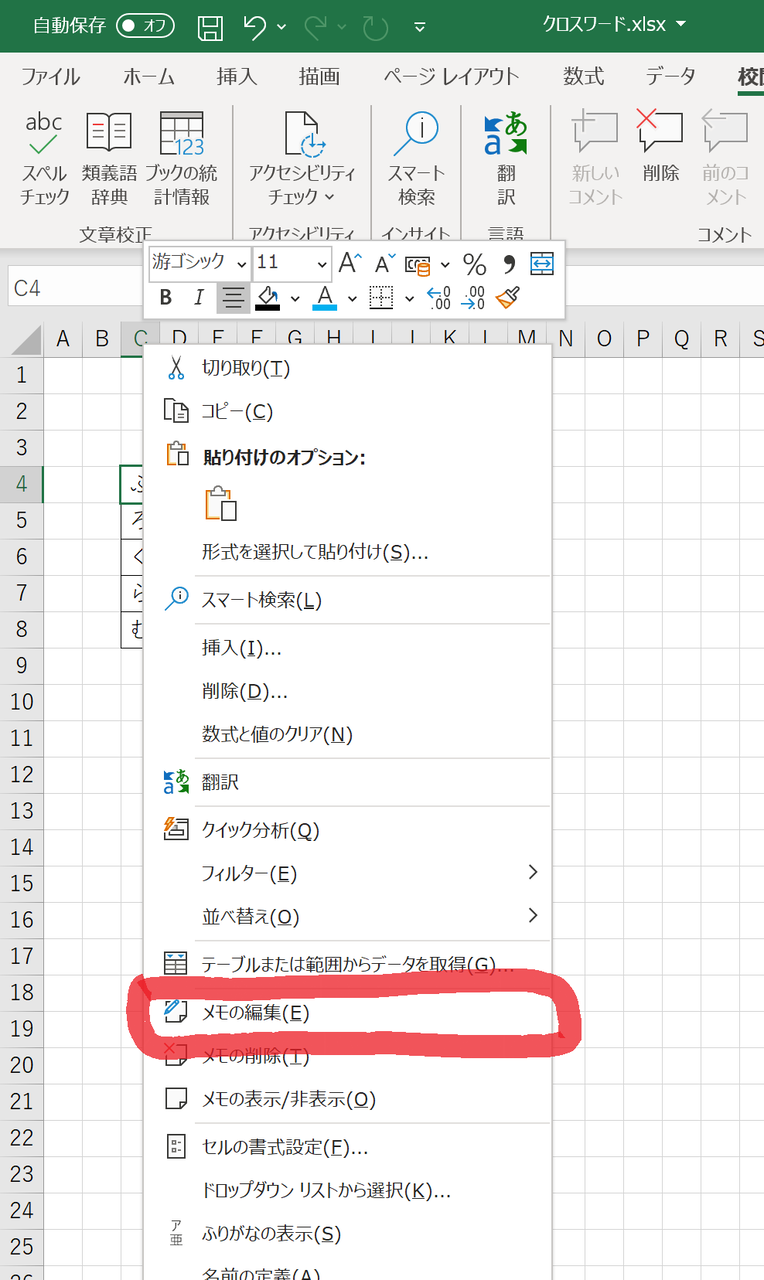
Task: Choose 数式と値のクリア(N)
Action: click(x=348, y=734)
